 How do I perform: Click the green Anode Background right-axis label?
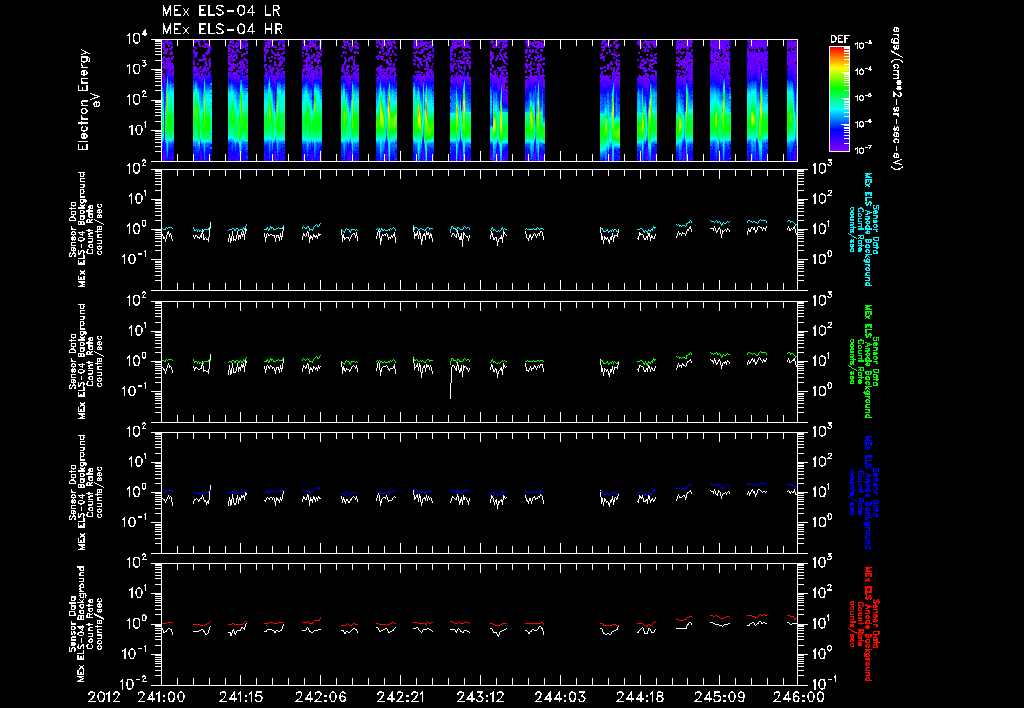tap(865, 361)
